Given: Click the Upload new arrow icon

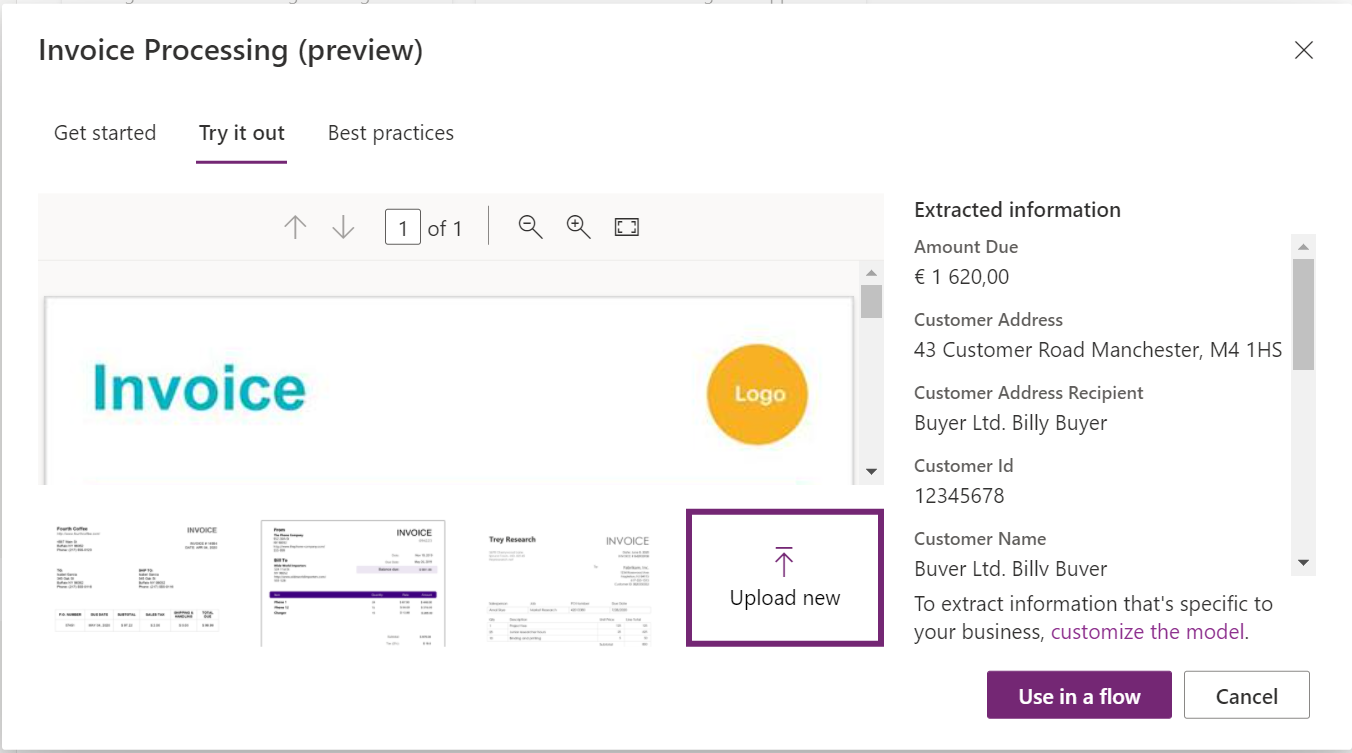Looking at the screenshot, I should 784,563.
